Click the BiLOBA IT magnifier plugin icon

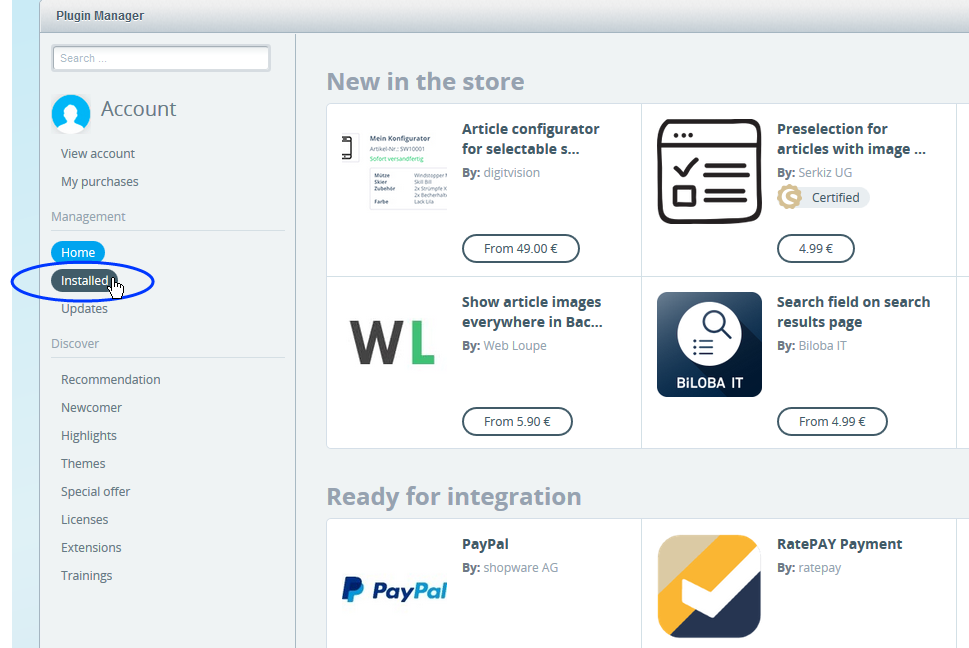709,344
